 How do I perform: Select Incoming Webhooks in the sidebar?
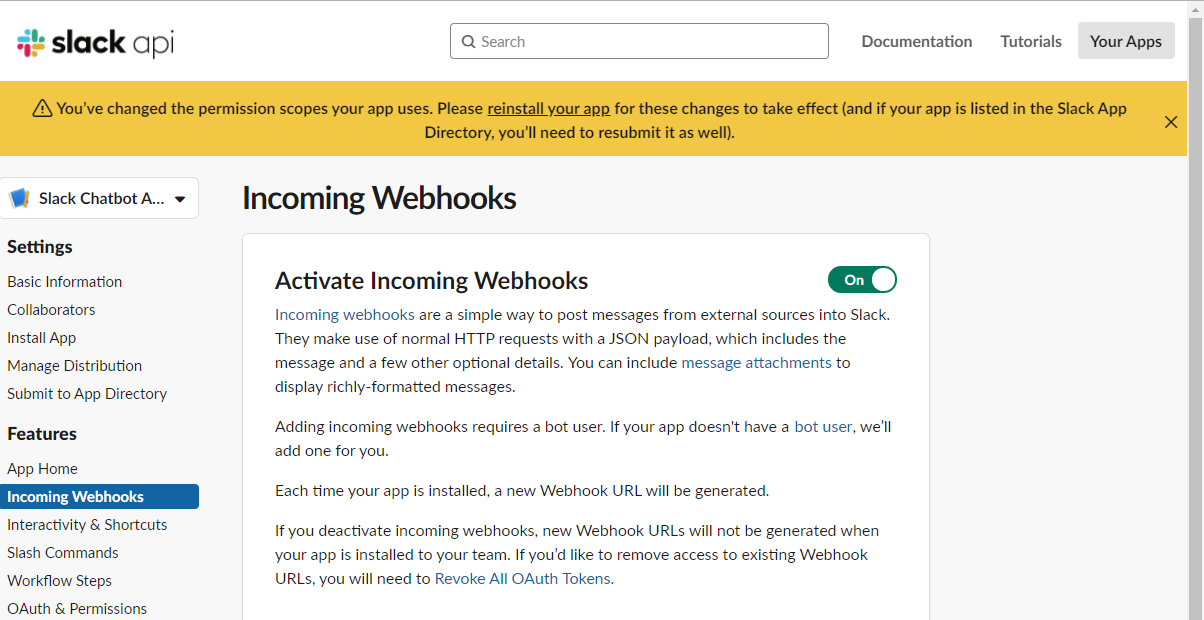pos(100,497)
